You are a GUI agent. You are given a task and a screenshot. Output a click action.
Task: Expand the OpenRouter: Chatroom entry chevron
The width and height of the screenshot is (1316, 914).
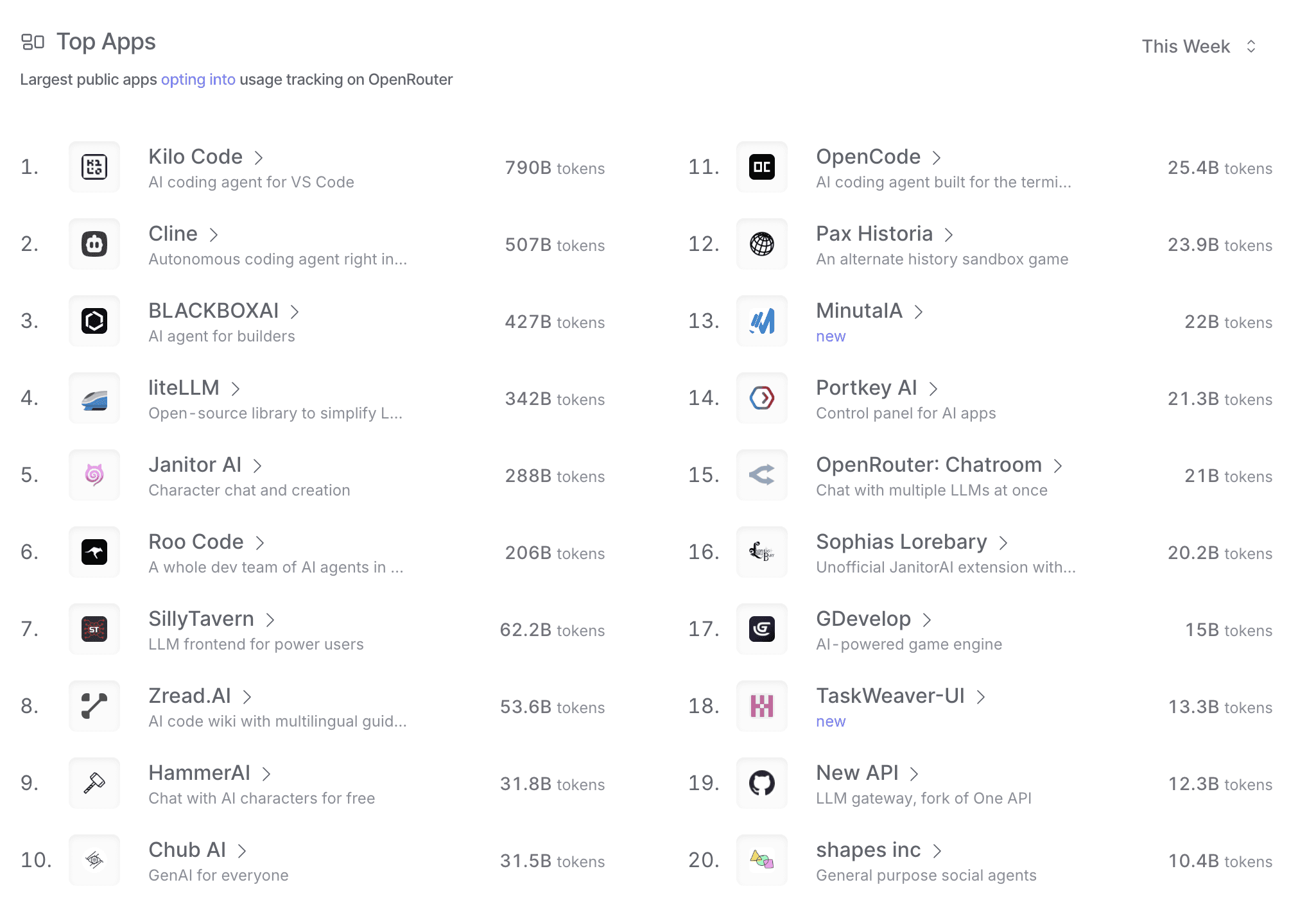tap(1059, 465)
